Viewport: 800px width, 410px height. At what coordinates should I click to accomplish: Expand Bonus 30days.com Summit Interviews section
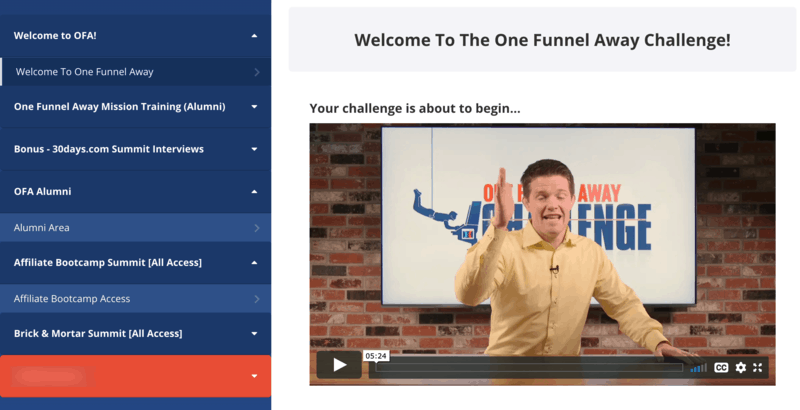pyautogui.click(x=135, y=149)
